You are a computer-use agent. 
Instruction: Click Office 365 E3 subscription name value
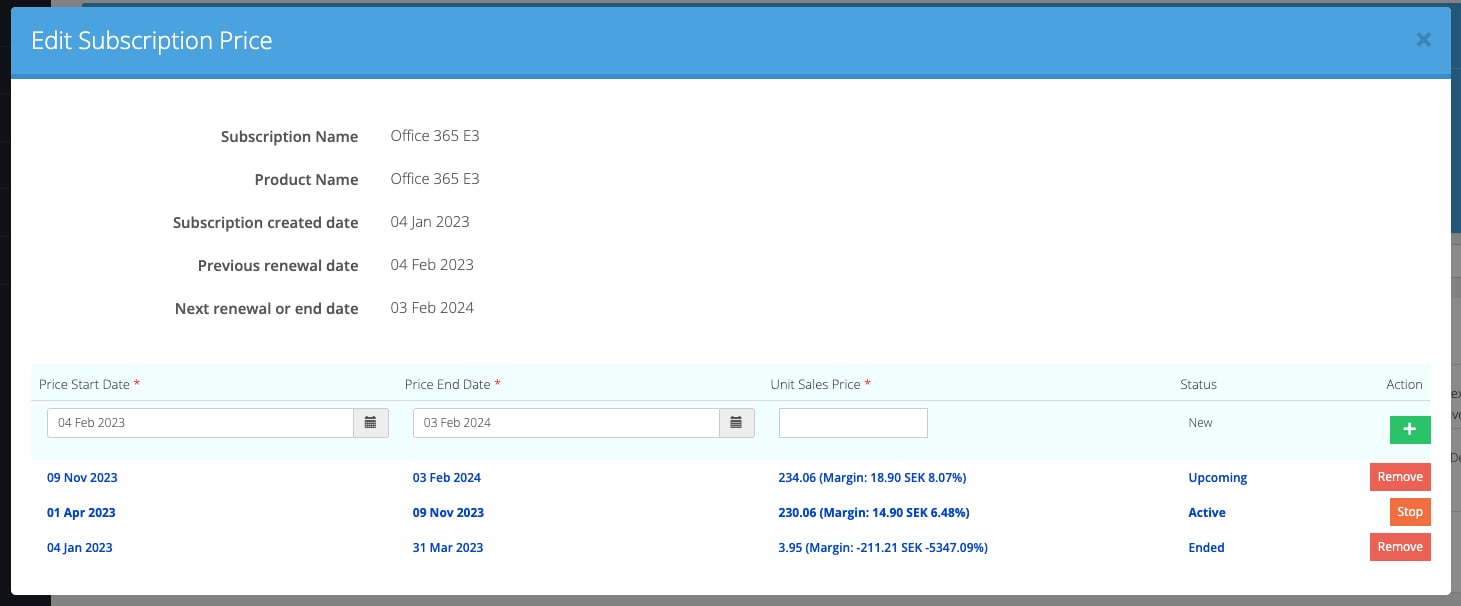tap(435, 136)
